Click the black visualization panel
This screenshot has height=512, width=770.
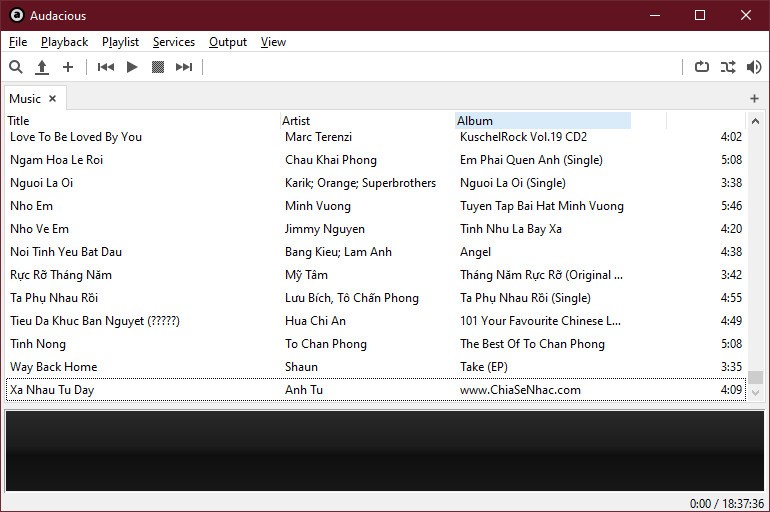coord(385,451)
